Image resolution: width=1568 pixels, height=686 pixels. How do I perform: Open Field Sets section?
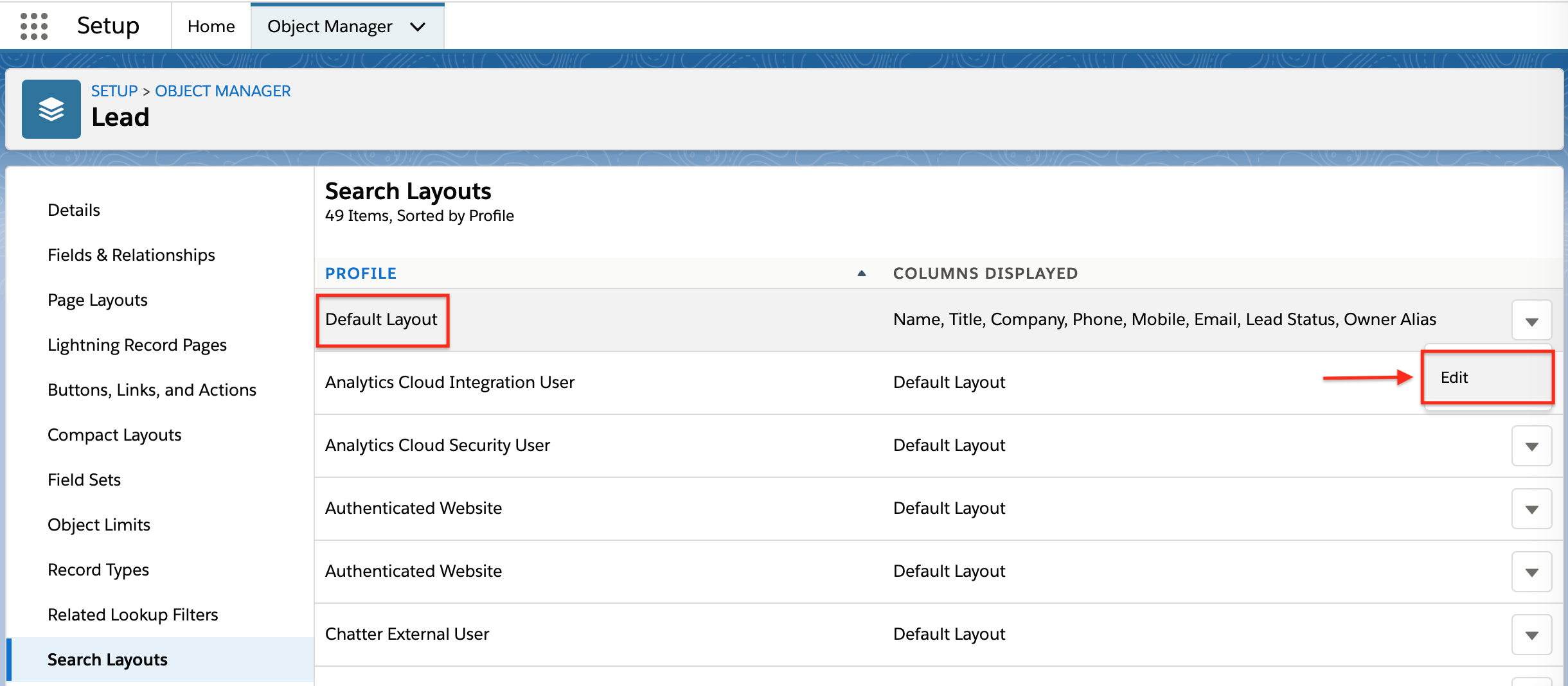[x=84, y=480]
